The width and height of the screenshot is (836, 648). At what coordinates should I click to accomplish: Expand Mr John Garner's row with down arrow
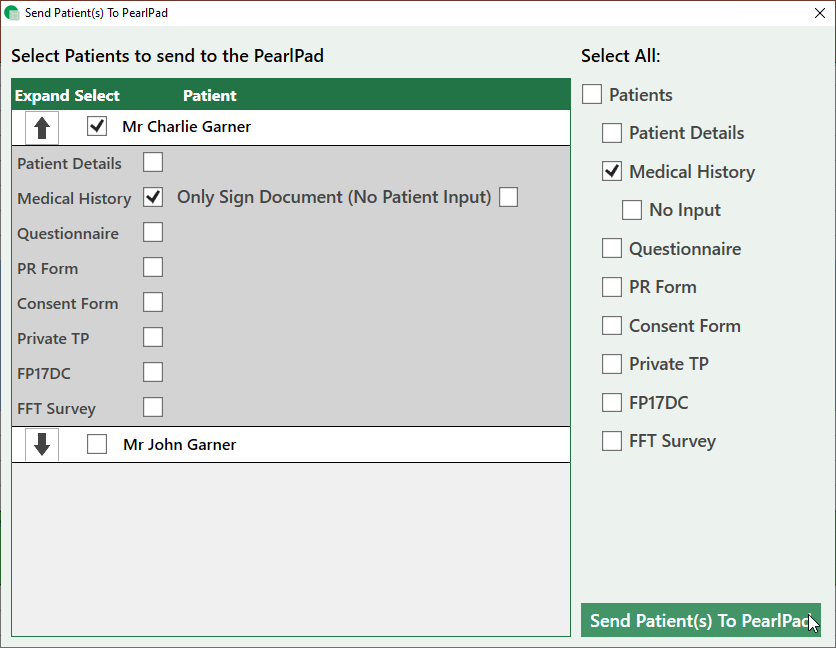41,445
